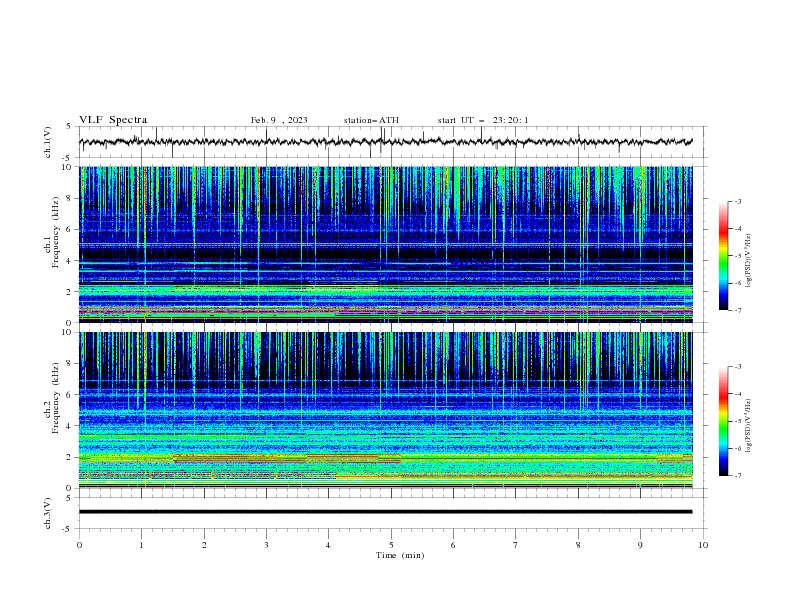Click the ch.3 flat voltage trace

pyautogui.click(x=385, y=512)
